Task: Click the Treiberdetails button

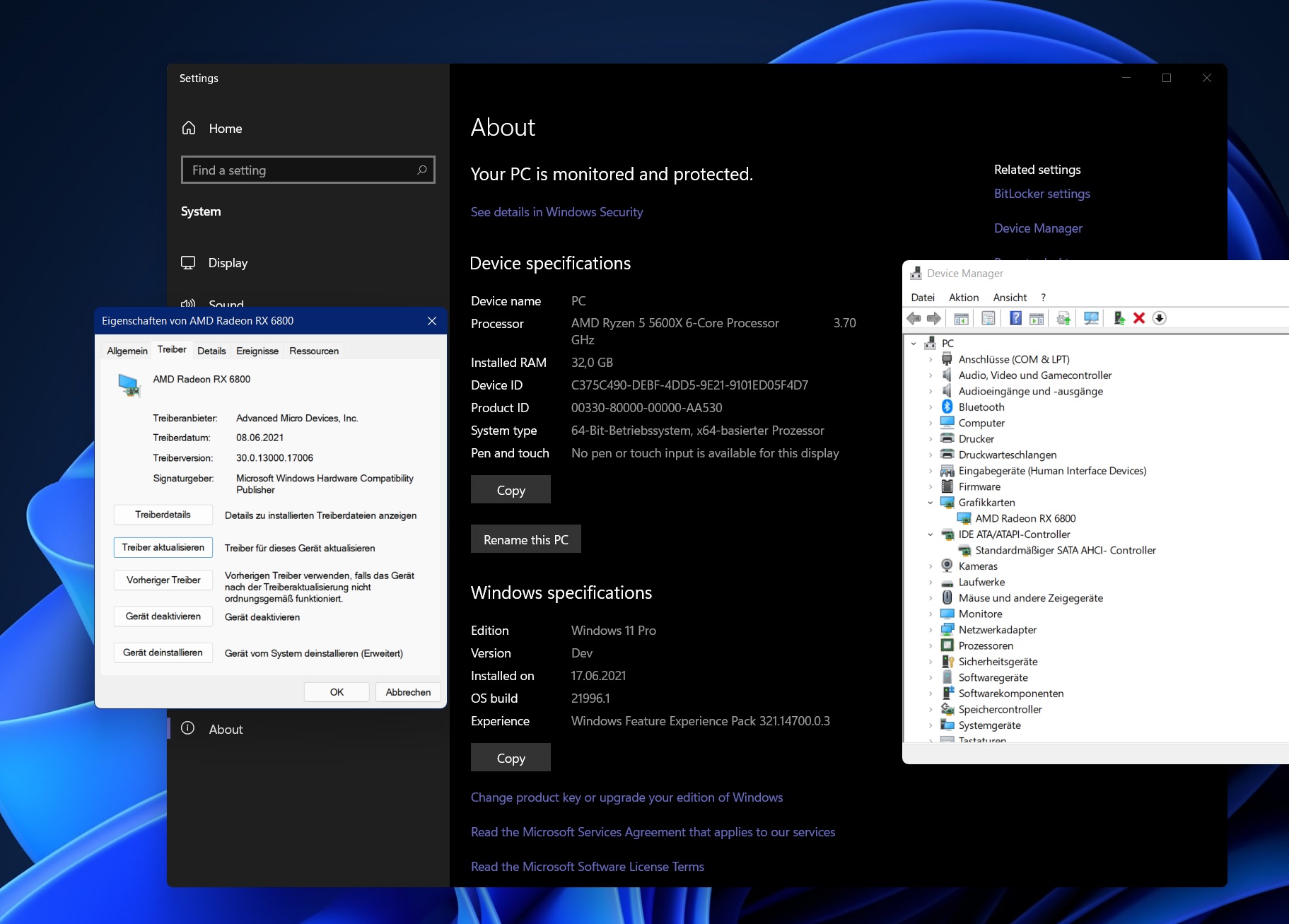Action: [163, 515]
